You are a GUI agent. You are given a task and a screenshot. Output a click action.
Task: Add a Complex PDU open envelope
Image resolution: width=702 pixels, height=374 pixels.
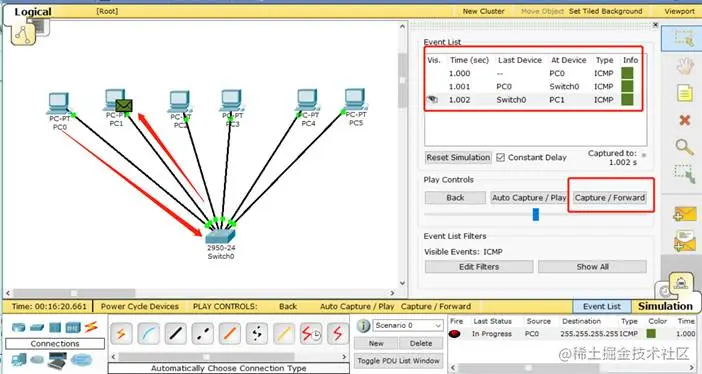685,241
